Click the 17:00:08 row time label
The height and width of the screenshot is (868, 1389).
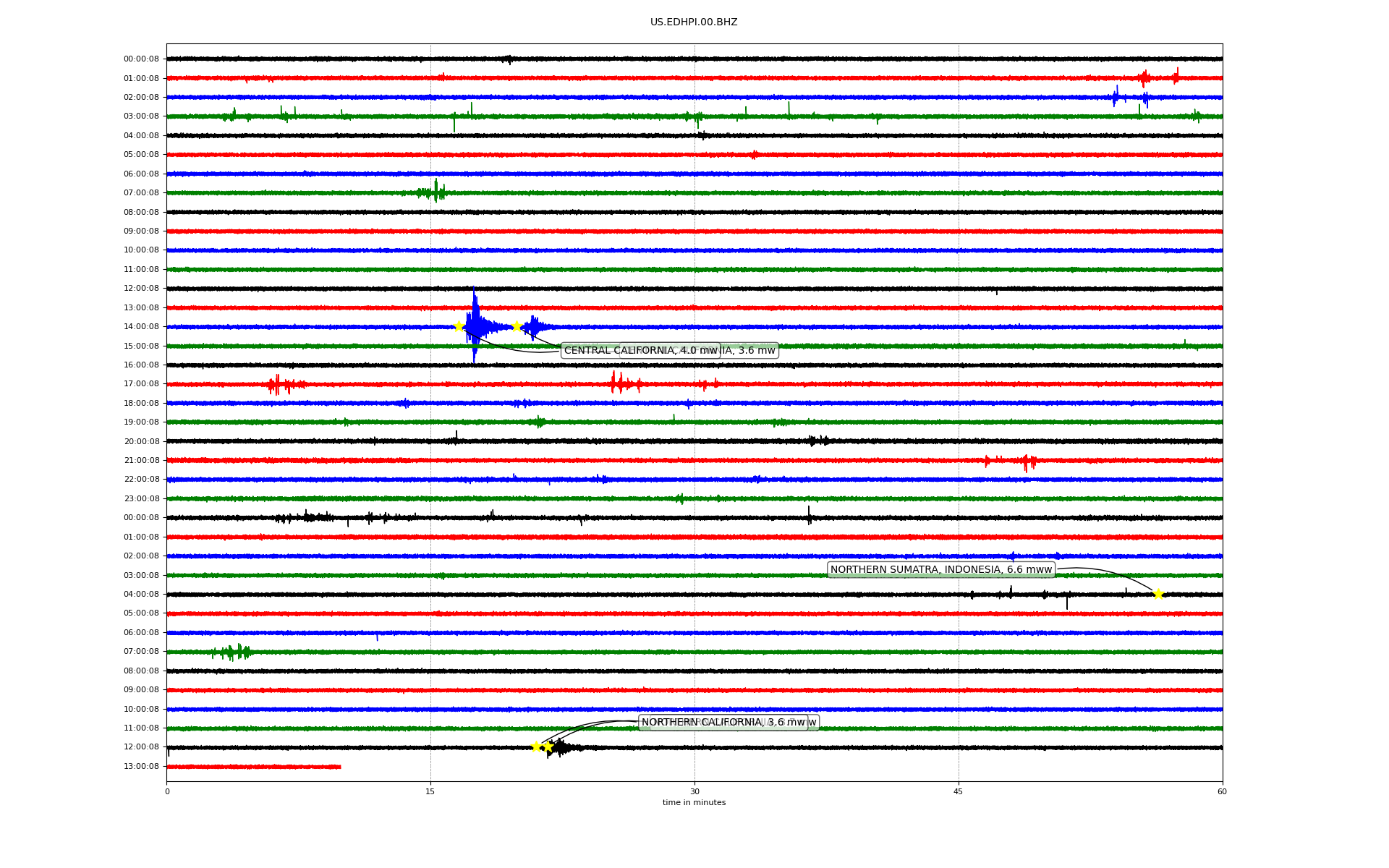tap(141, 384)
